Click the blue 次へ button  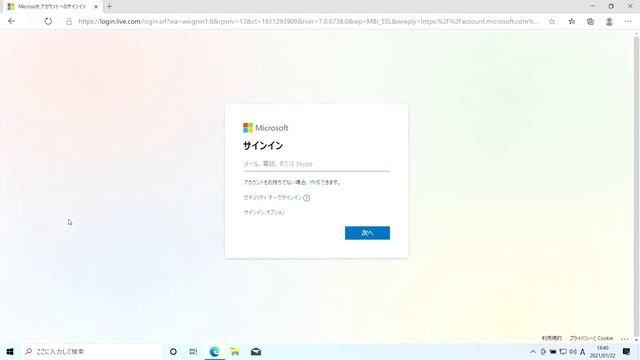click(x=367, y=233)
